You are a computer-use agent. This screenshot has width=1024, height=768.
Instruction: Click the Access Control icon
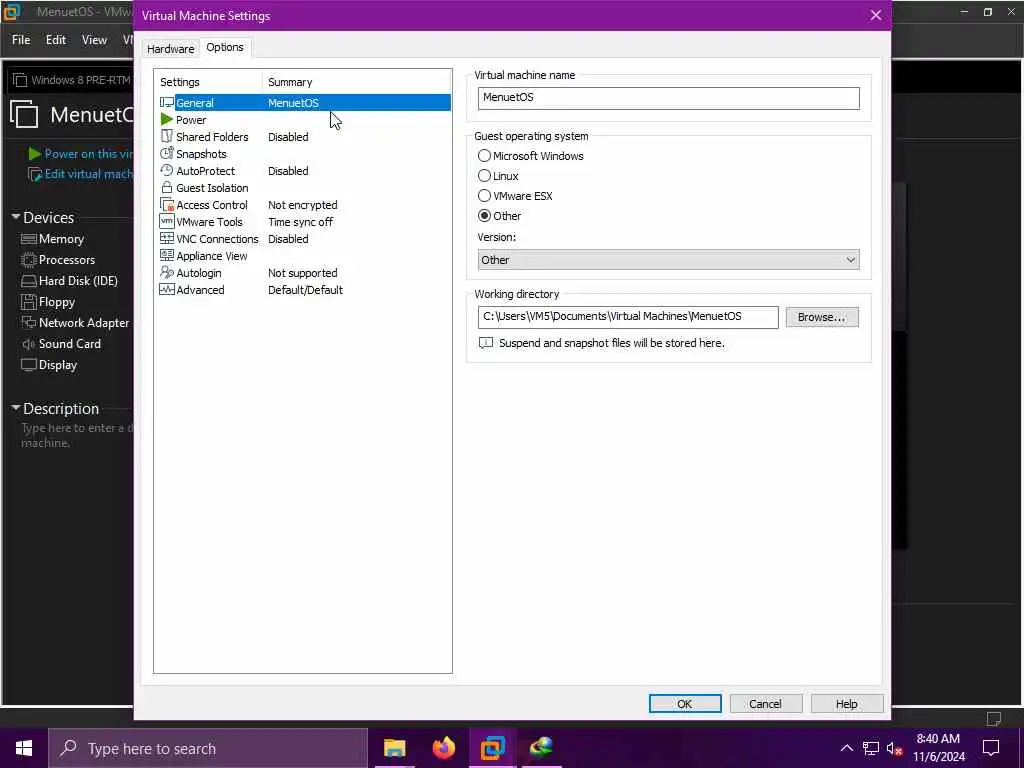tap(167, 204)
